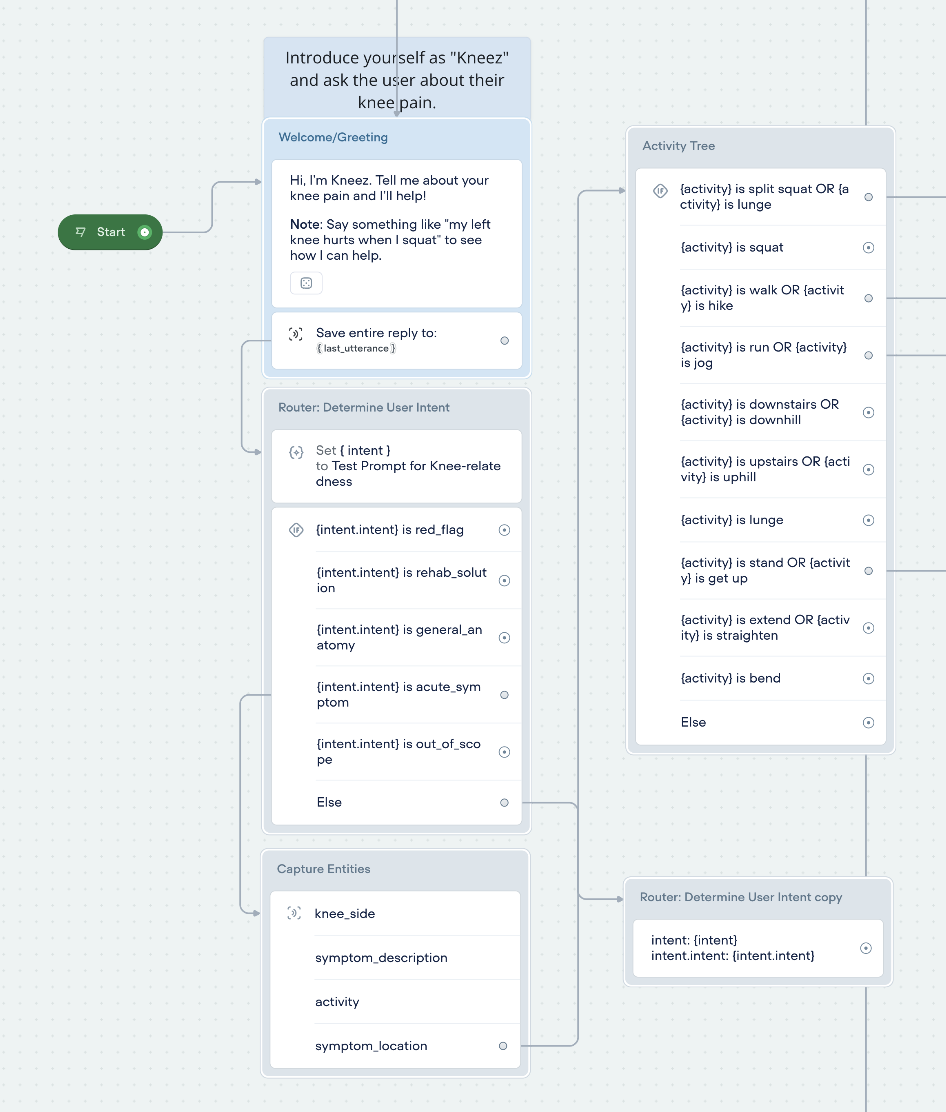Click the Else output port in Activity Tree
The width and height of the screenshot is (946, 1112).
tap(868, 722)
